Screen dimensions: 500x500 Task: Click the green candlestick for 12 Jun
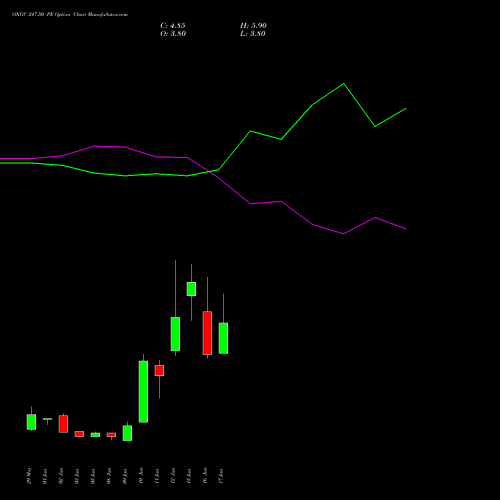tap(175, 334)
